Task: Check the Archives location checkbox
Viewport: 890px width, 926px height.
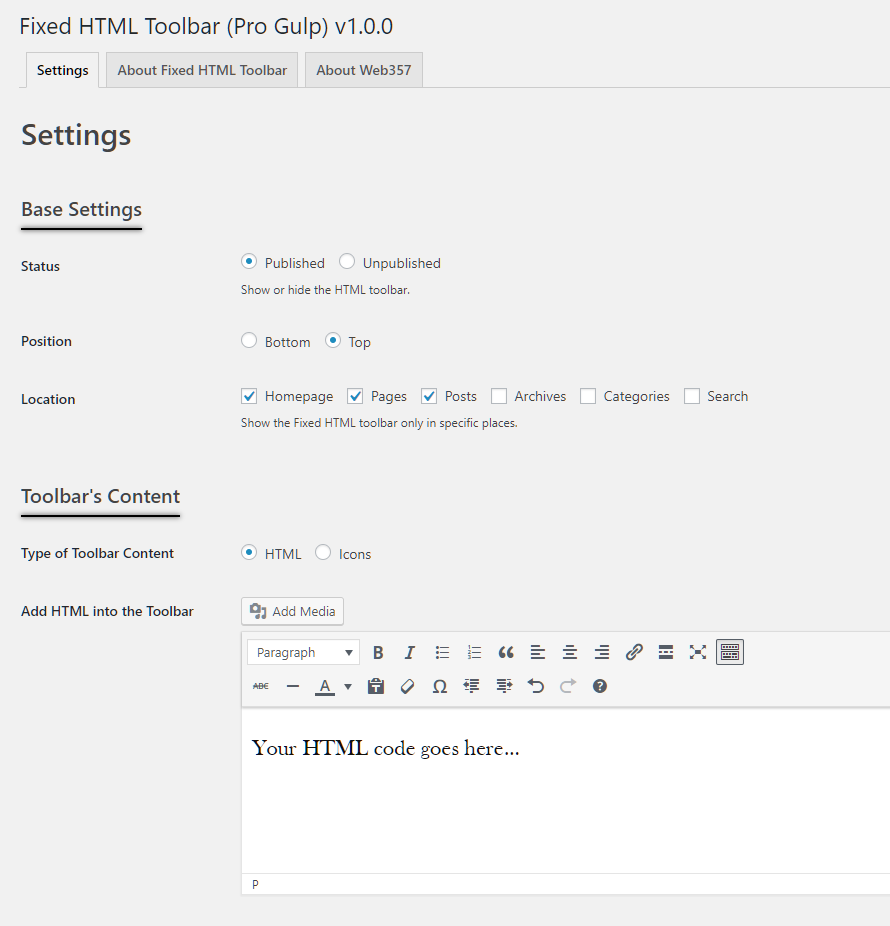Action: (499, 396)
